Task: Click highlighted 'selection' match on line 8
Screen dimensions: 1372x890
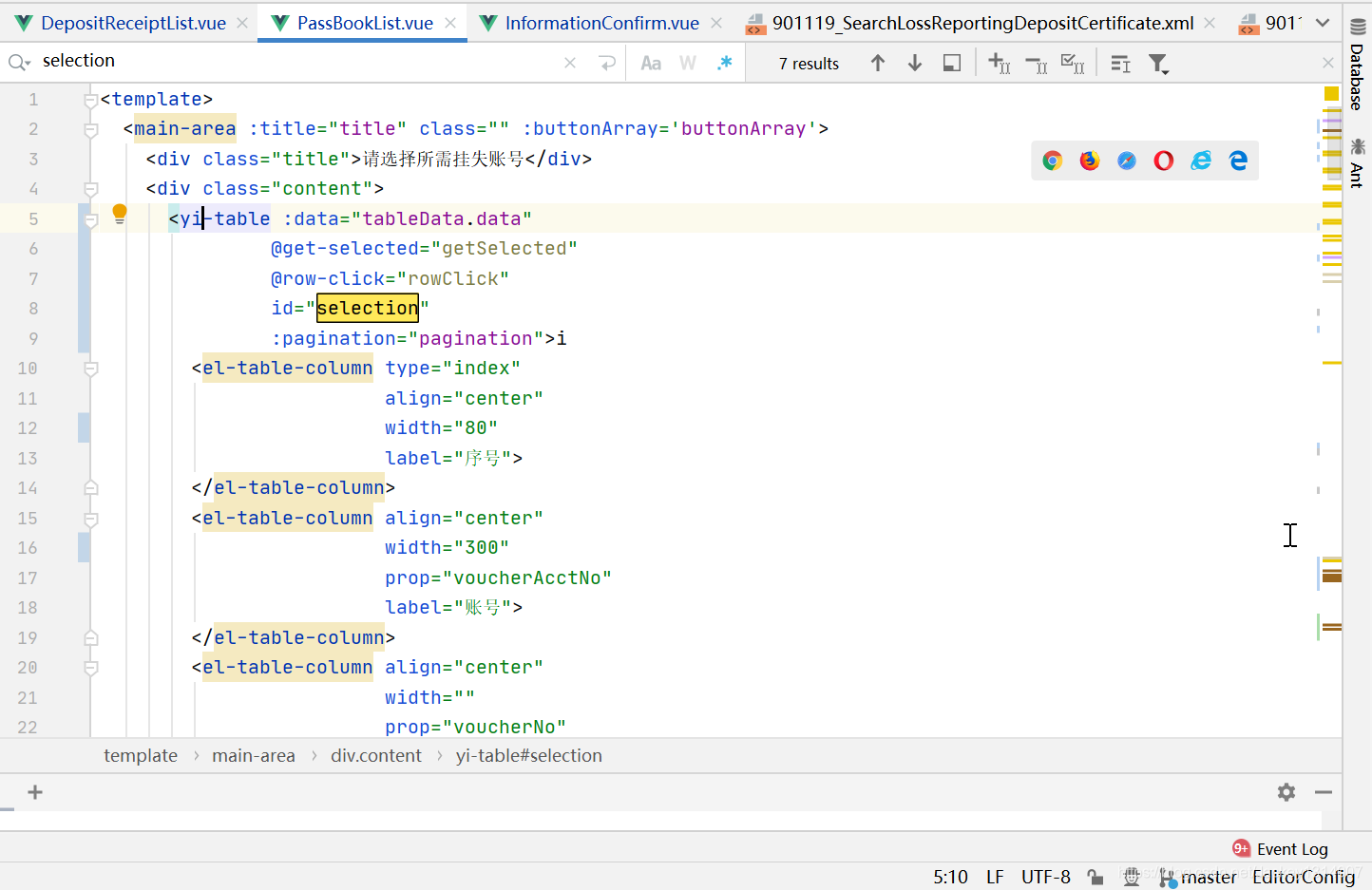Action: tap(367, 308)
